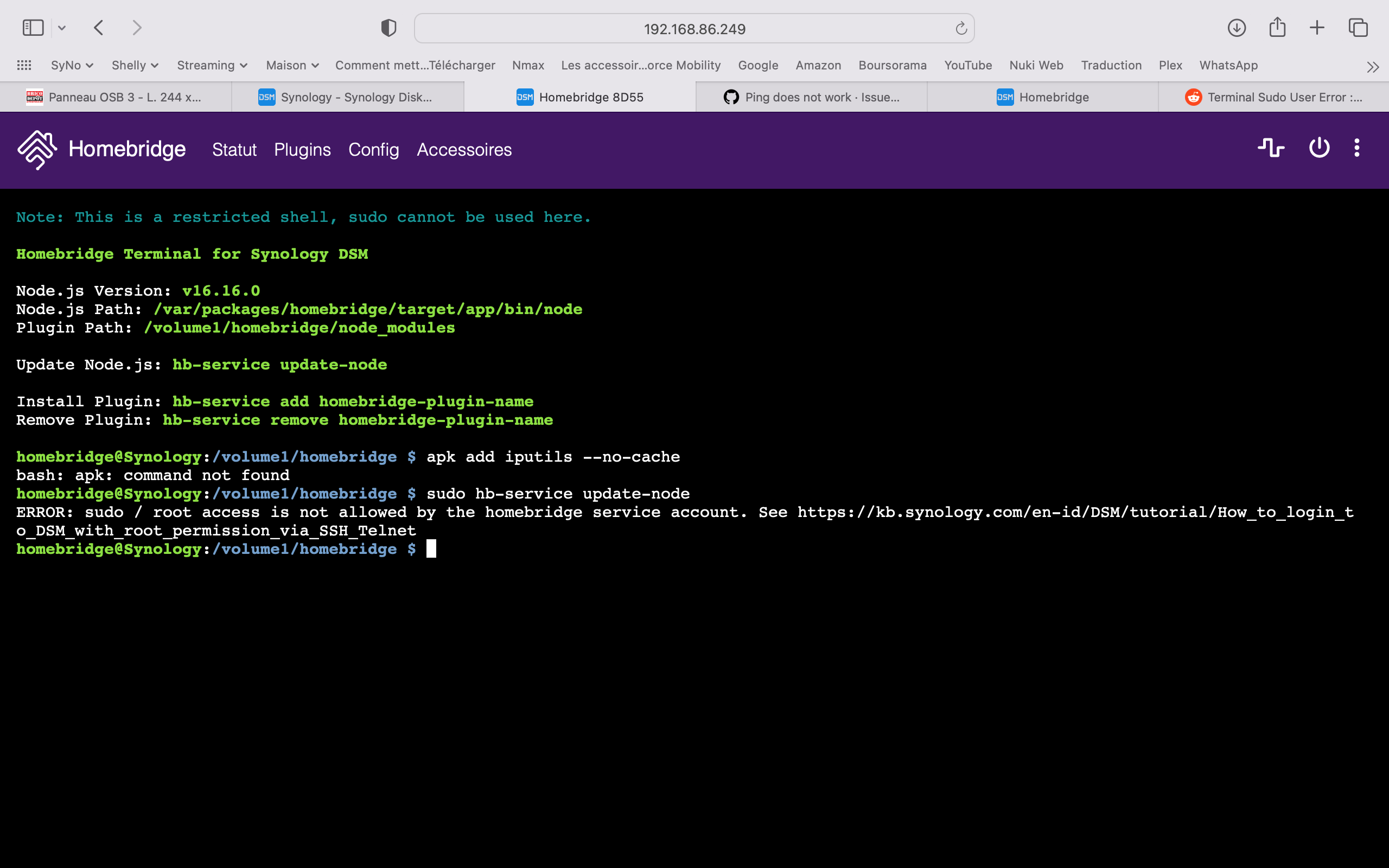
Task: Select the Accessoires menu item
Action: [x=464, y=150]
